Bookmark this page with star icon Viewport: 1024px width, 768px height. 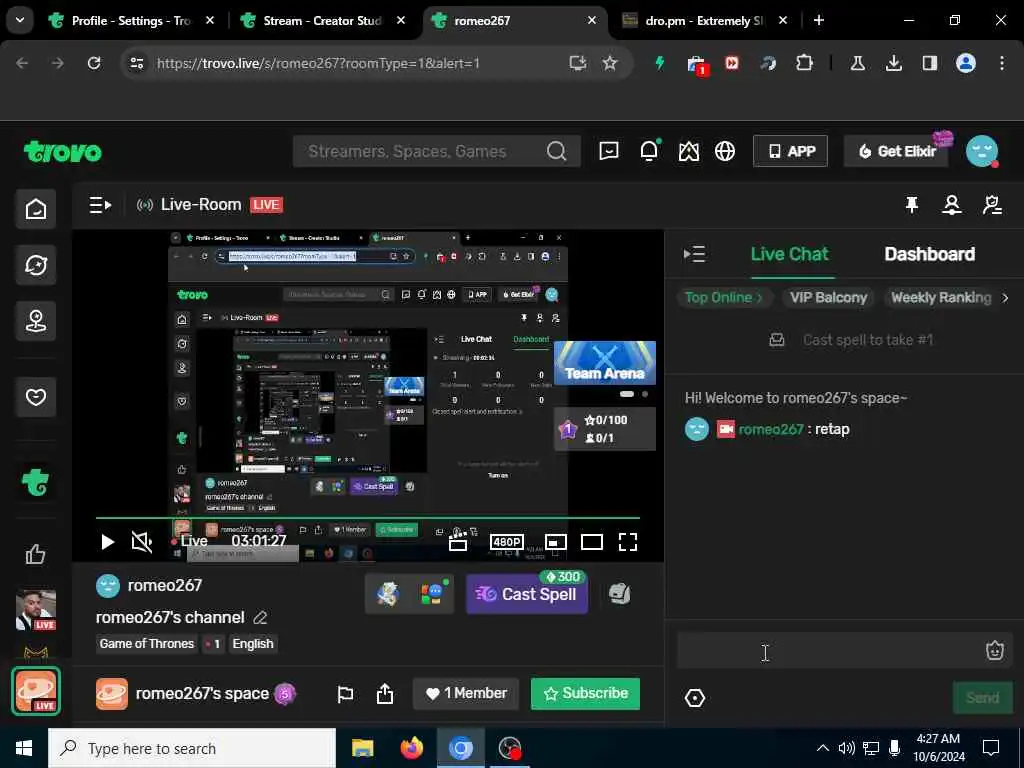[x=610, y=63]
